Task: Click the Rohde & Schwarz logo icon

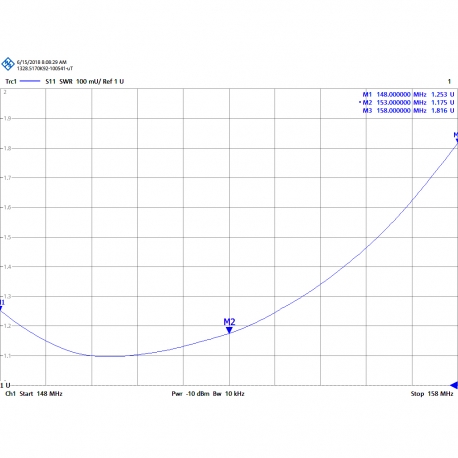Action: click(8, 64)
